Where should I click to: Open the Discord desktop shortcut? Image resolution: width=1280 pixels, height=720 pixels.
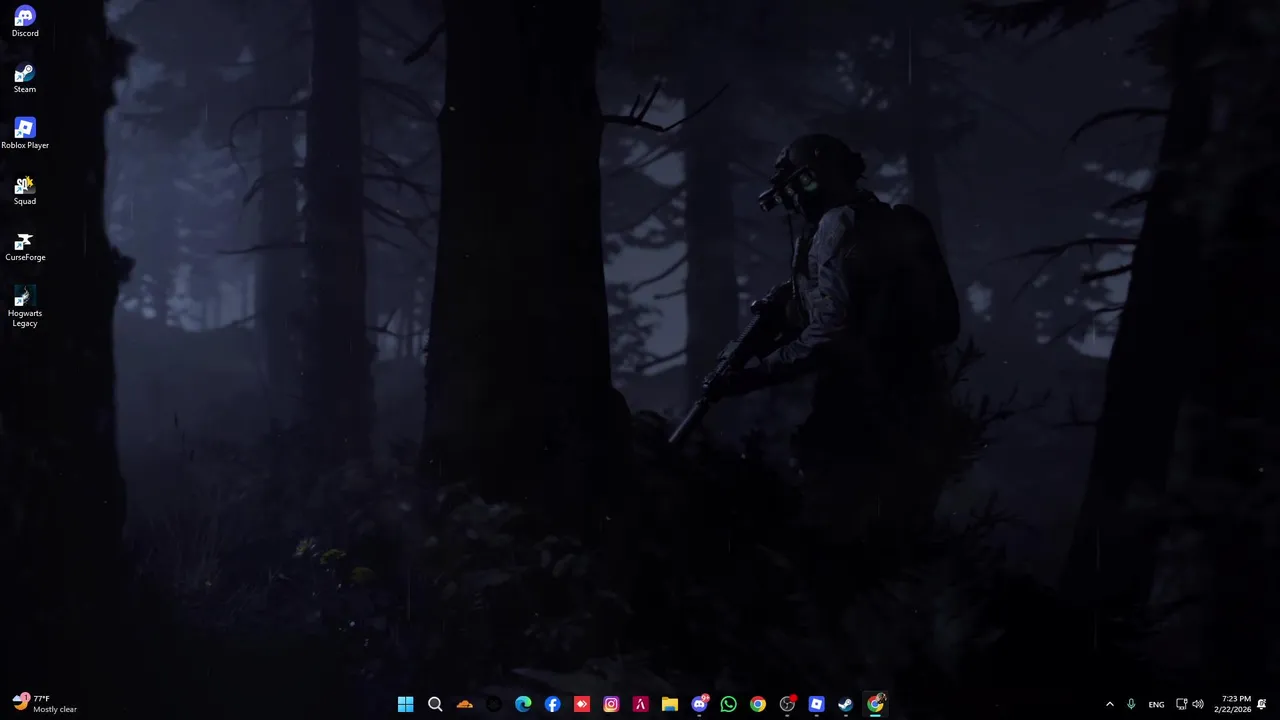point(25,22)
